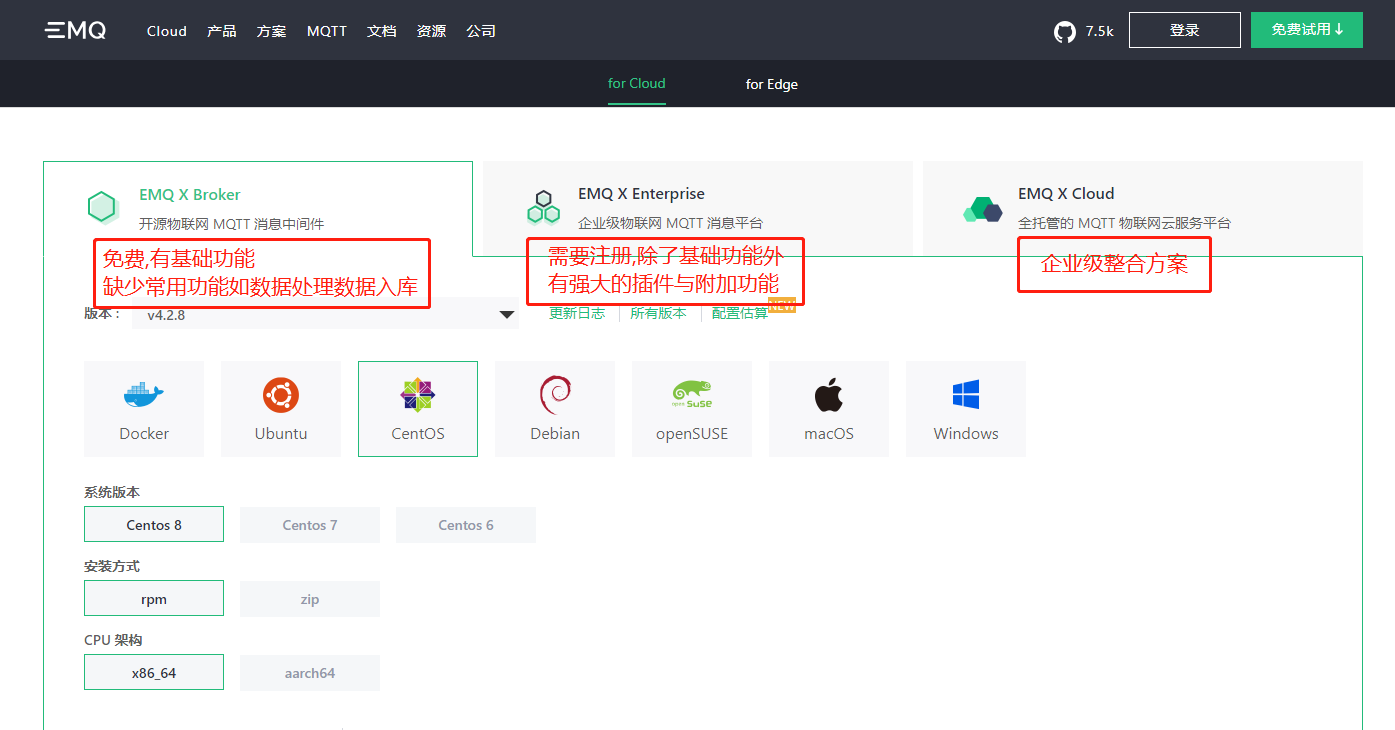The height and width of the screenshot is (730, 1395).
Task: Switch CPU architecture to aarch64
Action: (309, 671)
